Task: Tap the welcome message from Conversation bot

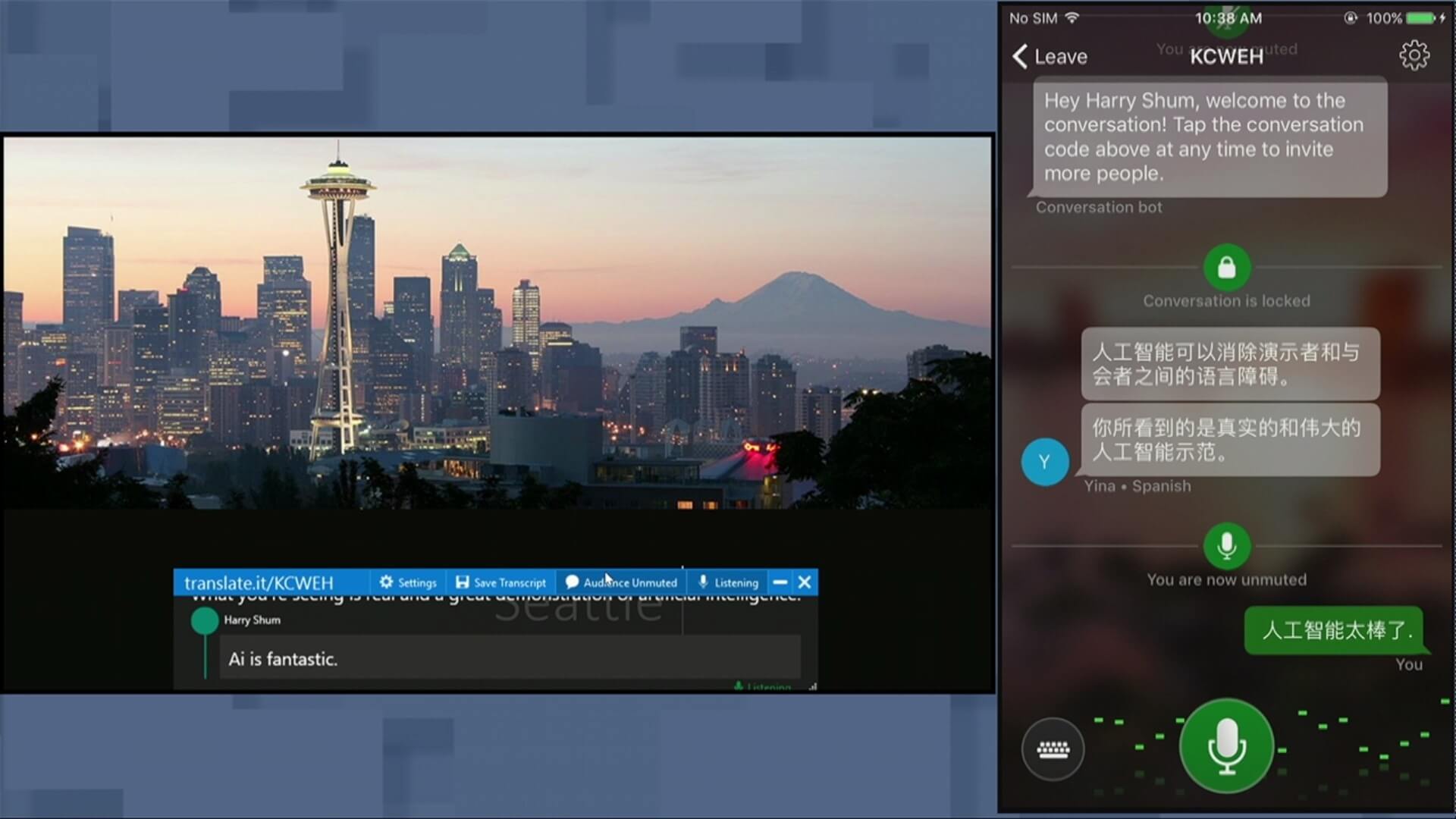Action: [x=1210, y=137]
